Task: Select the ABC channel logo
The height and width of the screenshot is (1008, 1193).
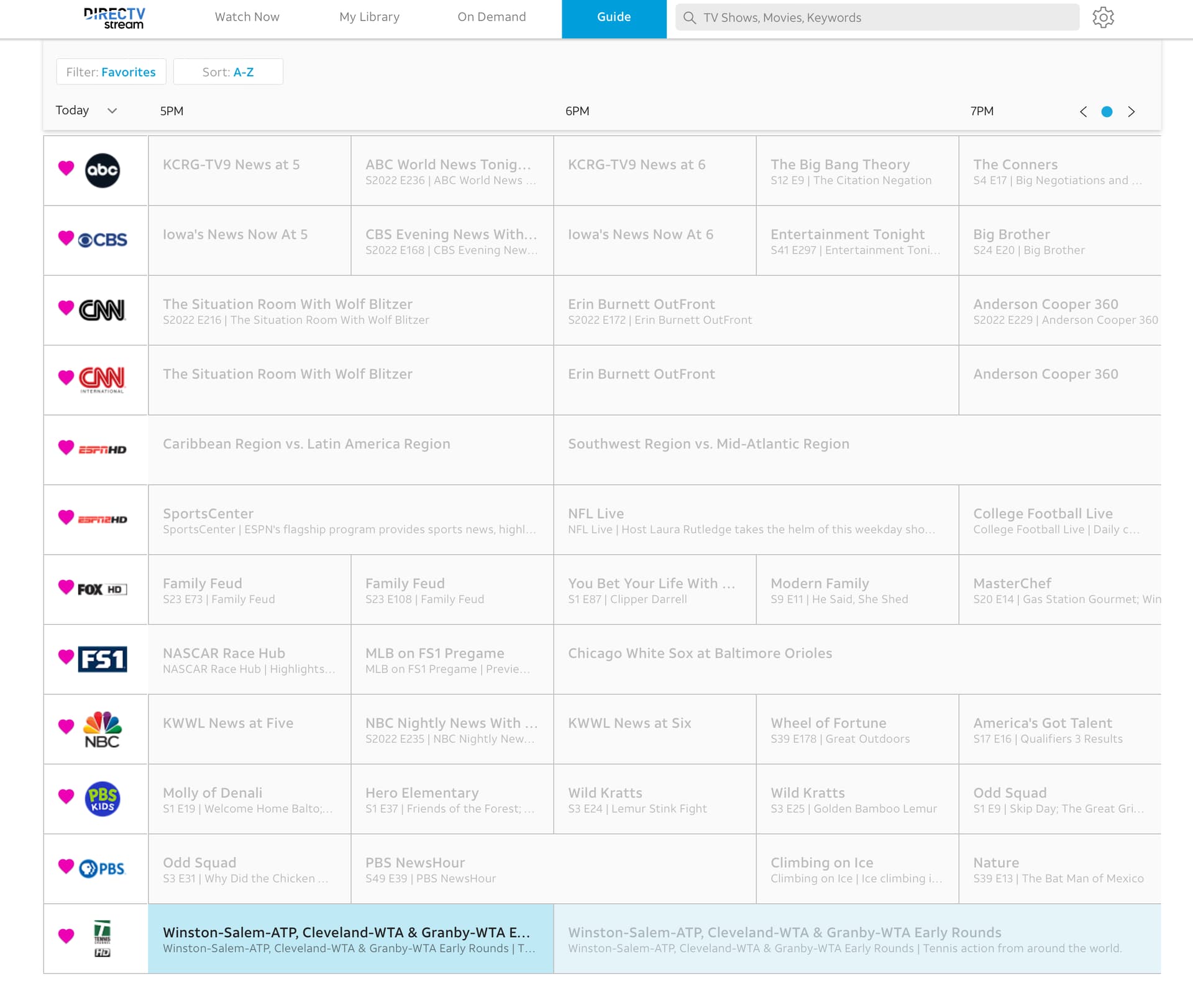Action: click(103, 171)
